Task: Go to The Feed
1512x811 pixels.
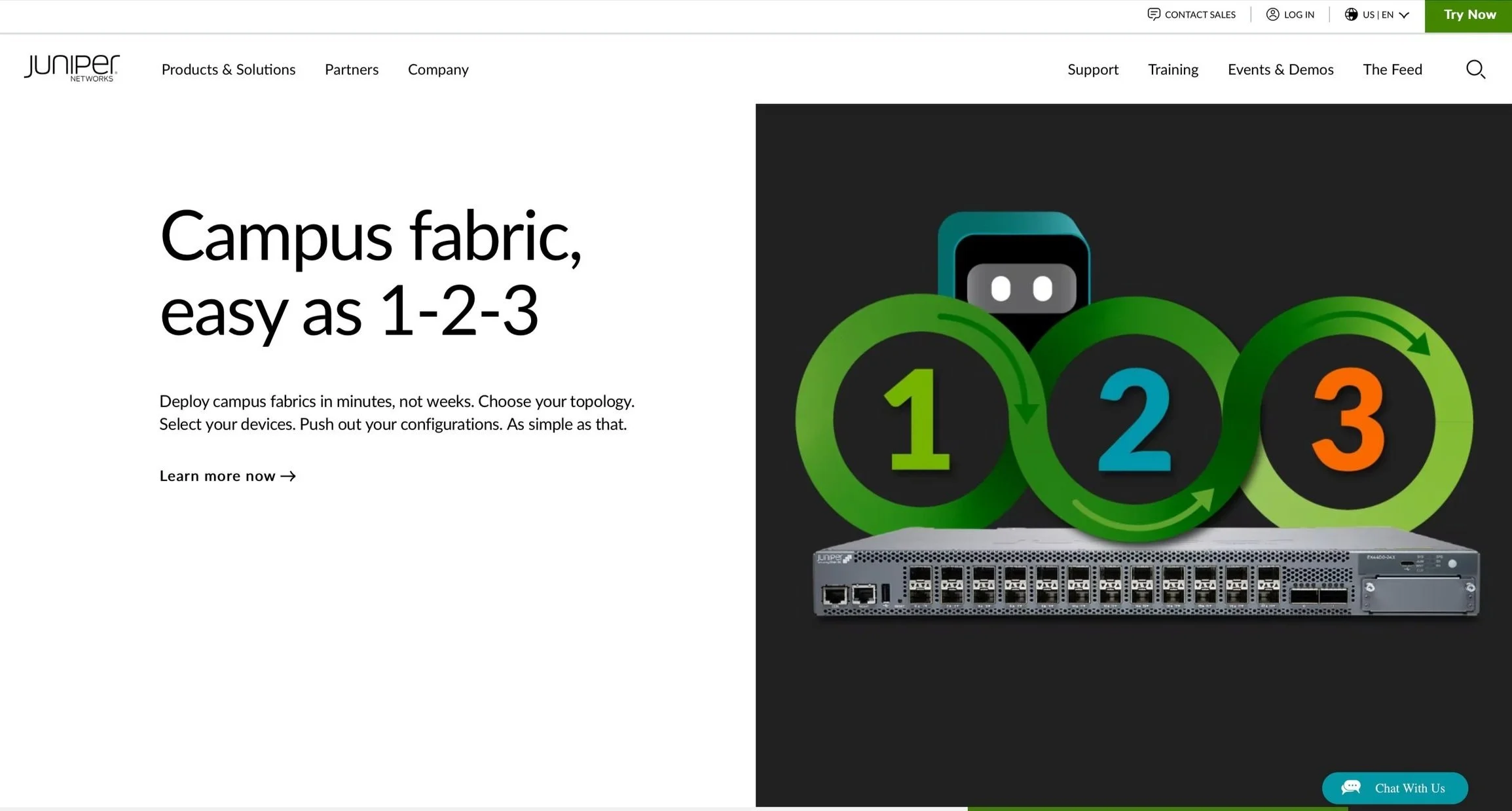Action: point(1392,69)
